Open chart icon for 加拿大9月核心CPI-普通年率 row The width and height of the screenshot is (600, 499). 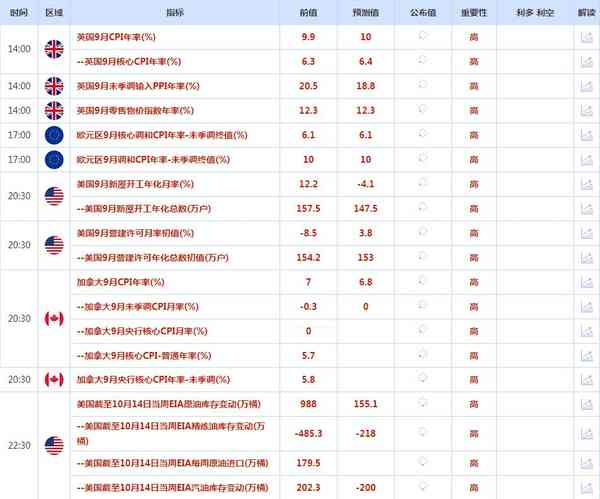(x=586, y=355)
